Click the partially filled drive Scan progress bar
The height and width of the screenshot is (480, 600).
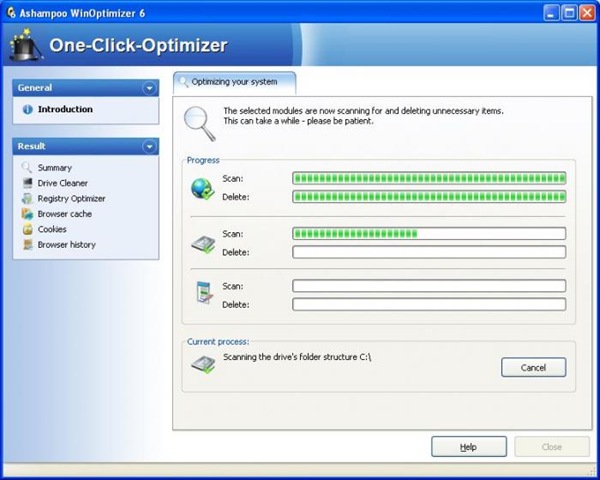point(428,234)
